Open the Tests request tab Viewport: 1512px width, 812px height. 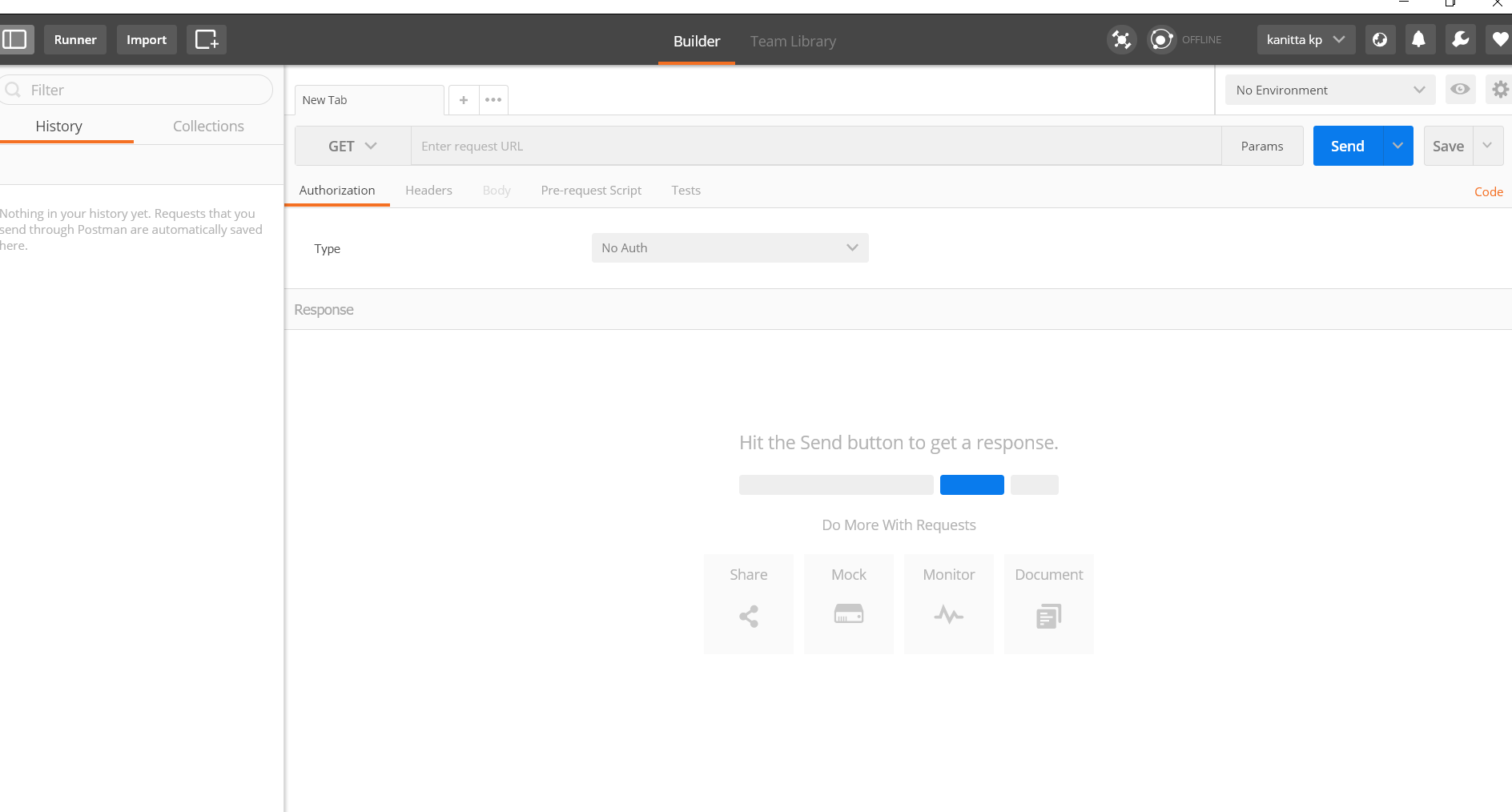[x=686, y=190]
